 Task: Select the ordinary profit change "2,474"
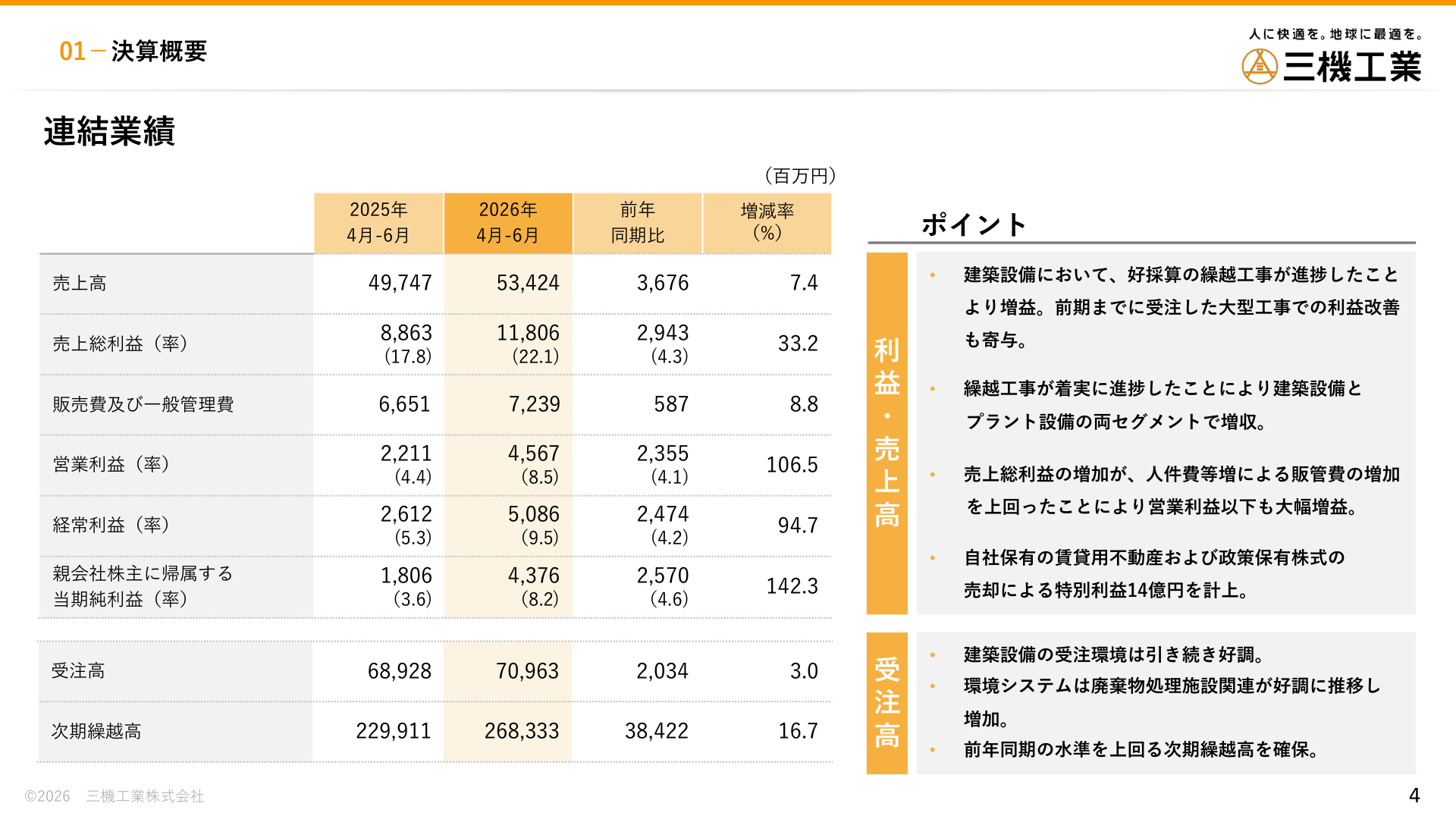click(663, 514)
